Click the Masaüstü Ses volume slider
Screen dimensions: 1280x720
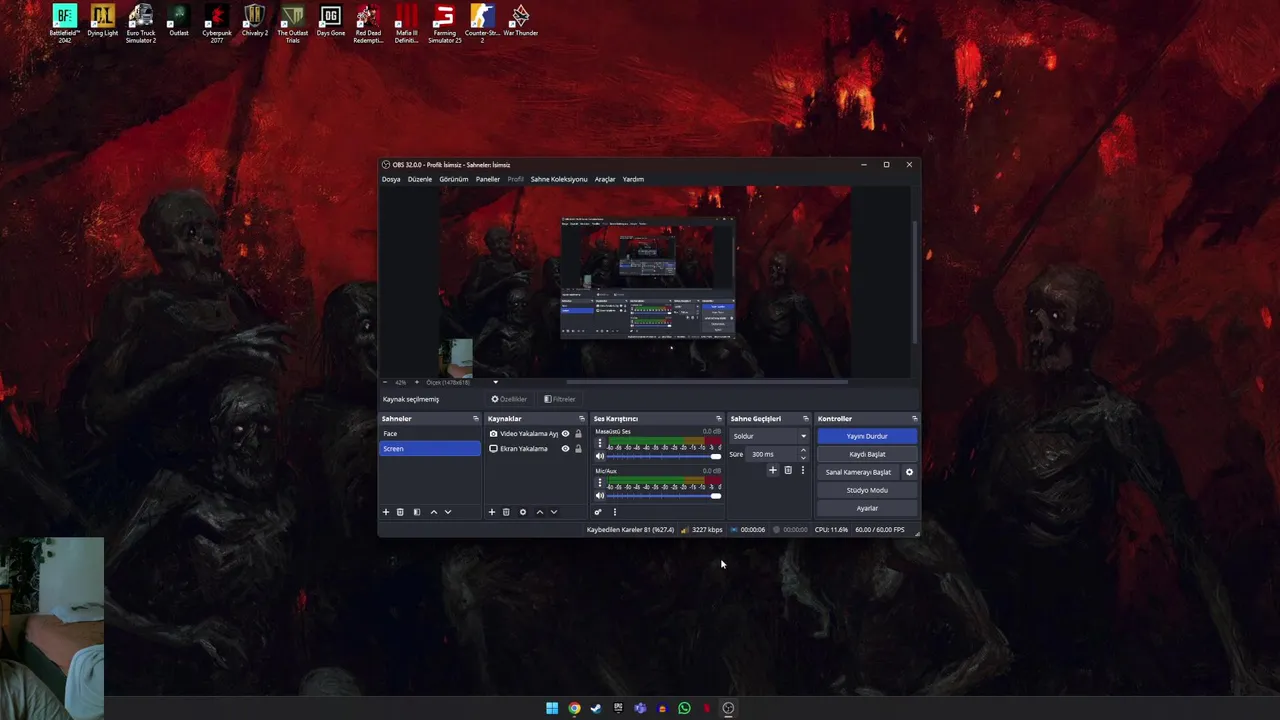click(x=664, y=456)
